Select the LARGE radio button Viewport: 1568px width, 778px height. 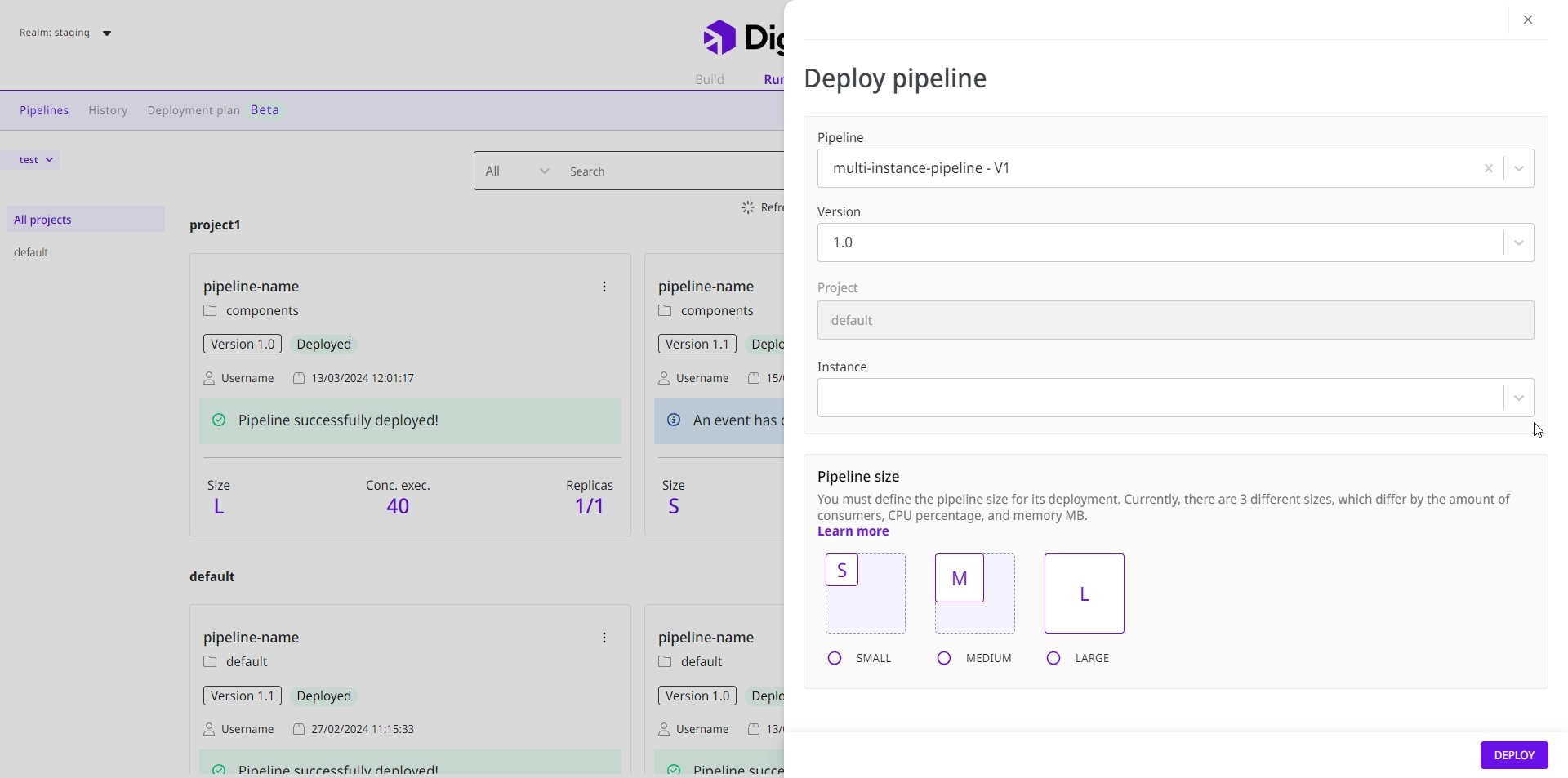coord(1053,658)
